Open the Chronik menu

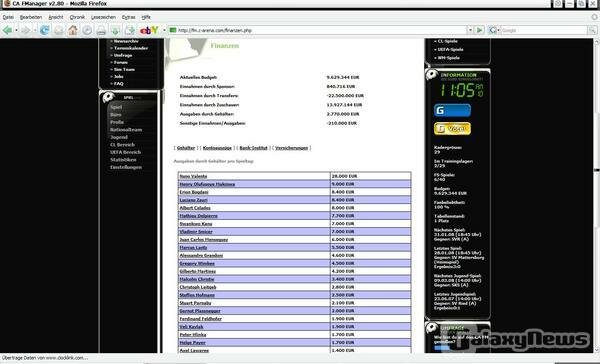coord(77,17)
